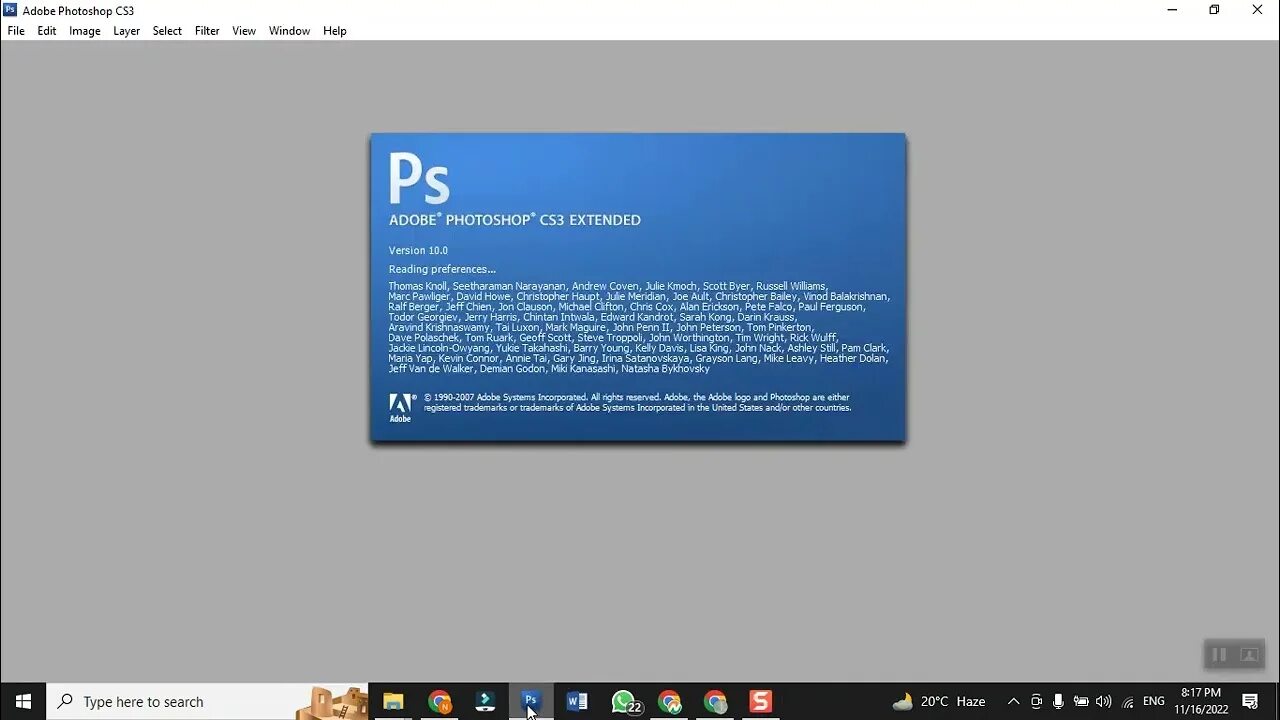
Task: Click the microphone tray icon
Action: point(1058,702)
